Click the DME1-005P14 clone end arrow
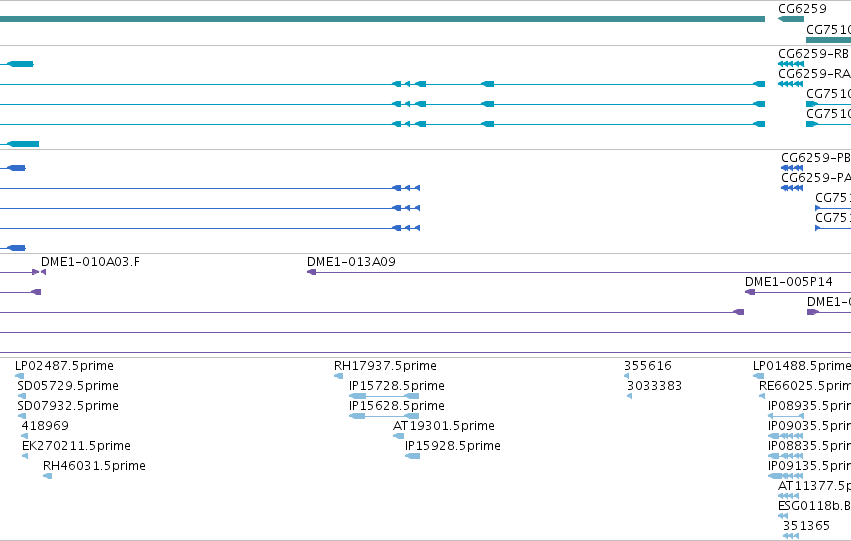 click(x=750, y=292)
